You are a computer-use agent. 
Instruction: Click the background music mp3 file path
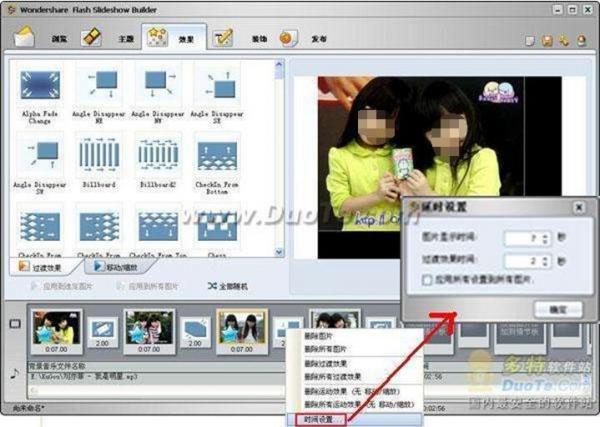pos(84,377)
